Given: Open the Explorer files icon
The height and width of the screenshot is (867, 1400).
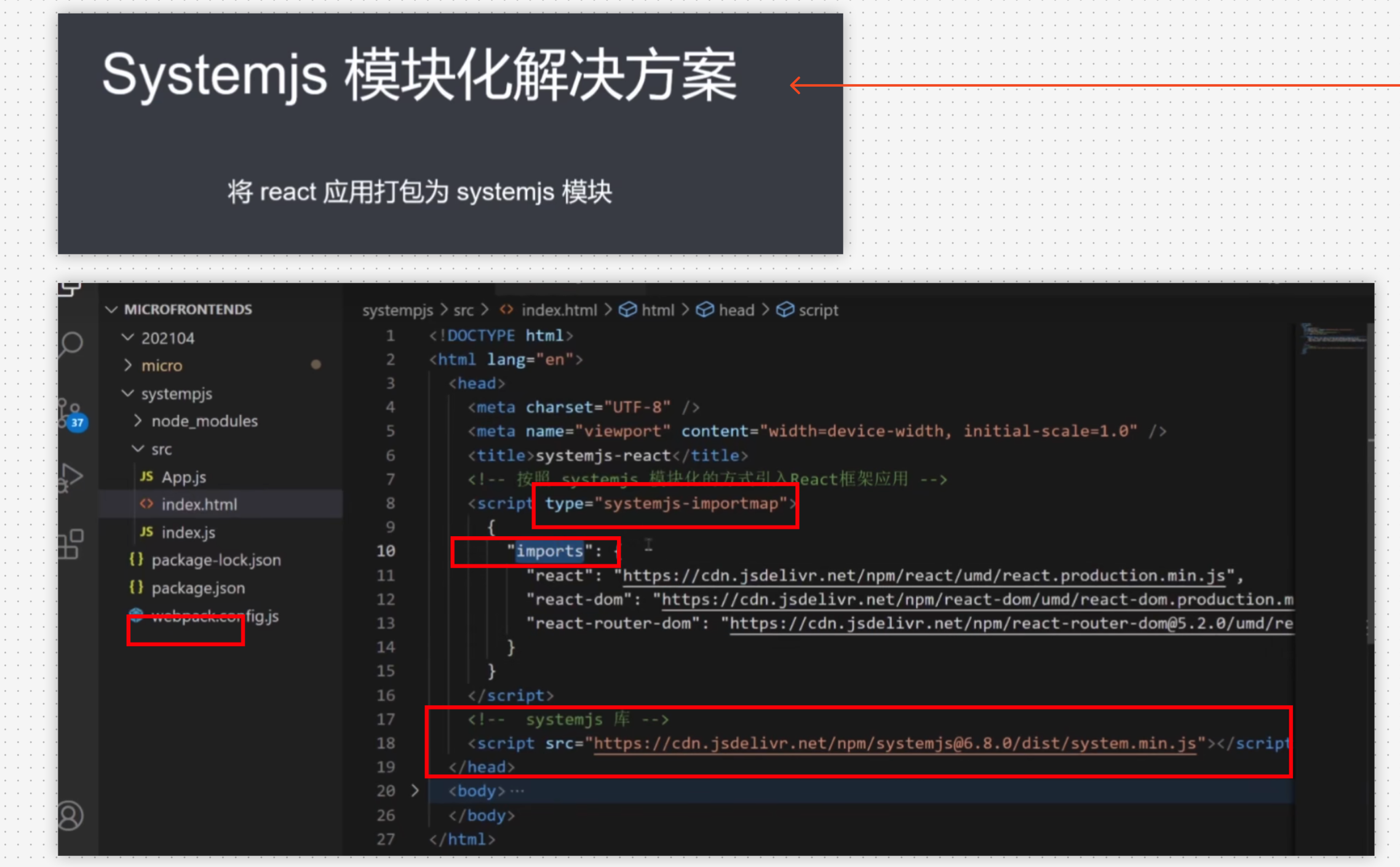Looking at the screenshot, I should pos(70,289).
